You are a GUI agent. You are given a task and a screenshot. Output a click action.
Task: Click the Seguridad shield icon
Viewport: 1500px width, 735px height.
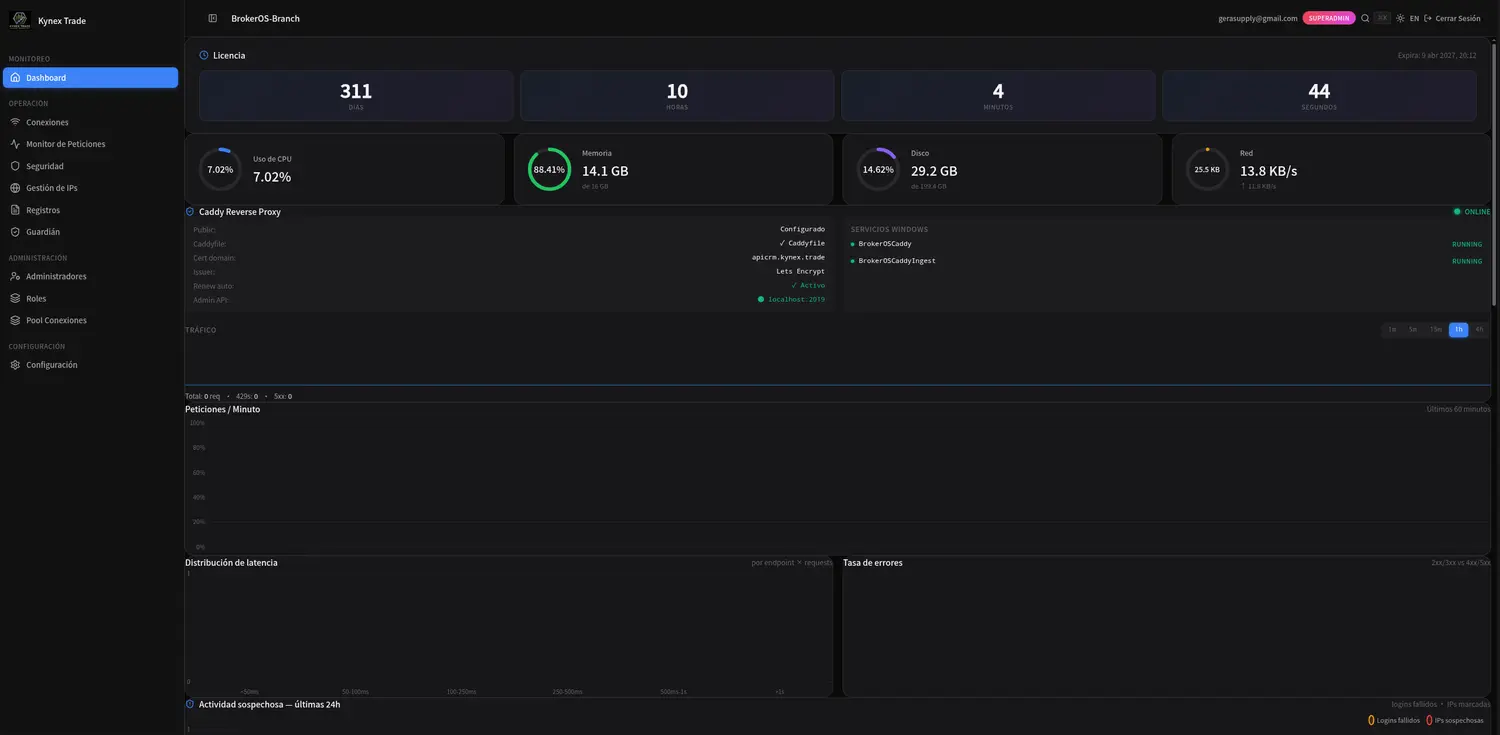pos(15,166)
